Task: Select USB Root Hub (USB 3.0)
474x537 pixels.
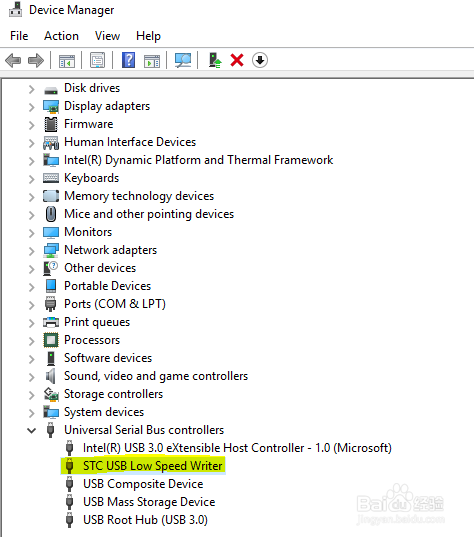Action: tap(145, 520)
